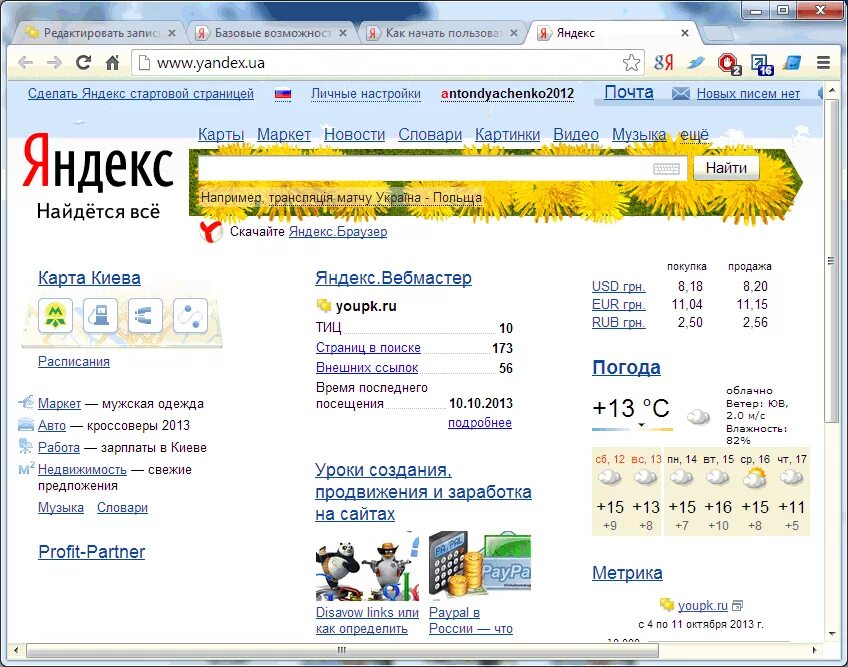
Task: Close the Яндекс tab
Action: (x=685, y=33)
